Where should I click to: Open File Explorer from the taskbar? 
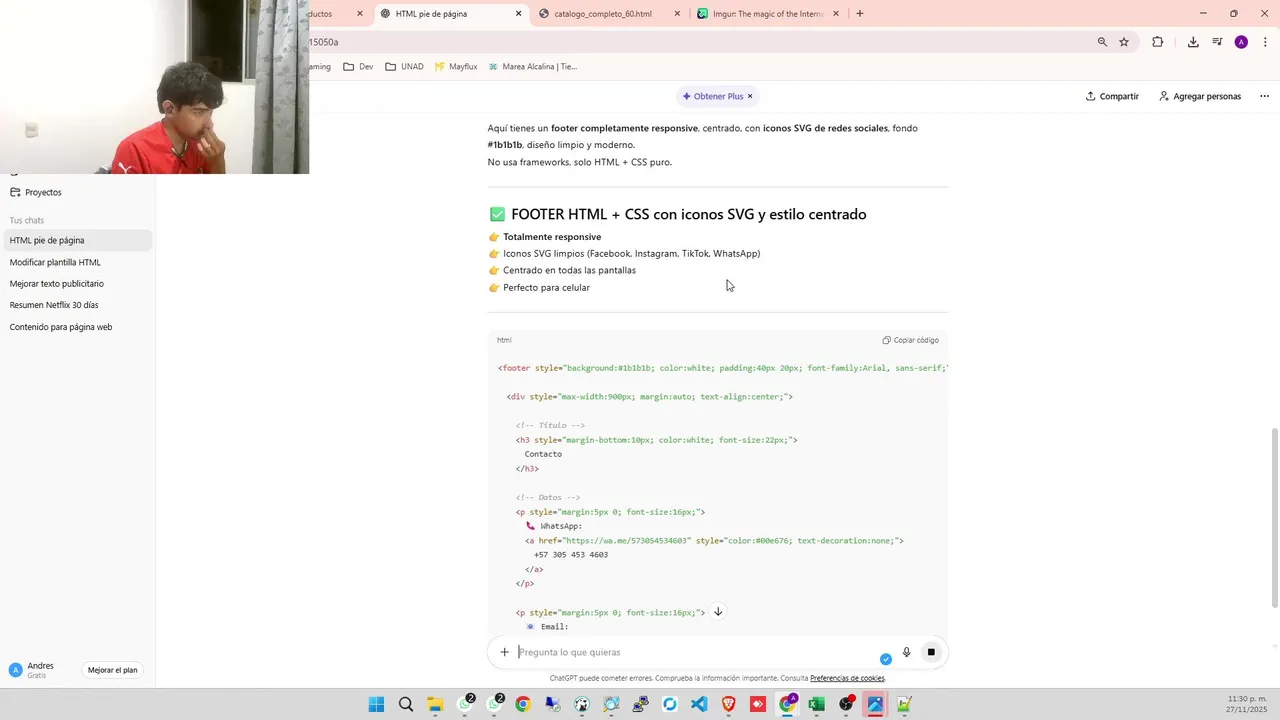tap(435, 705)
